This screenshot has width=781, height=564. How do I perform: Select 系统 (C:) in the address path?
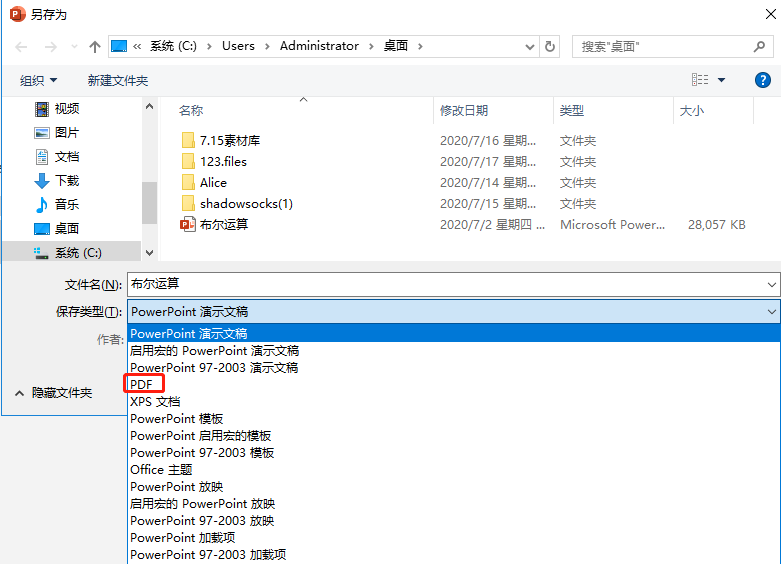173,46
